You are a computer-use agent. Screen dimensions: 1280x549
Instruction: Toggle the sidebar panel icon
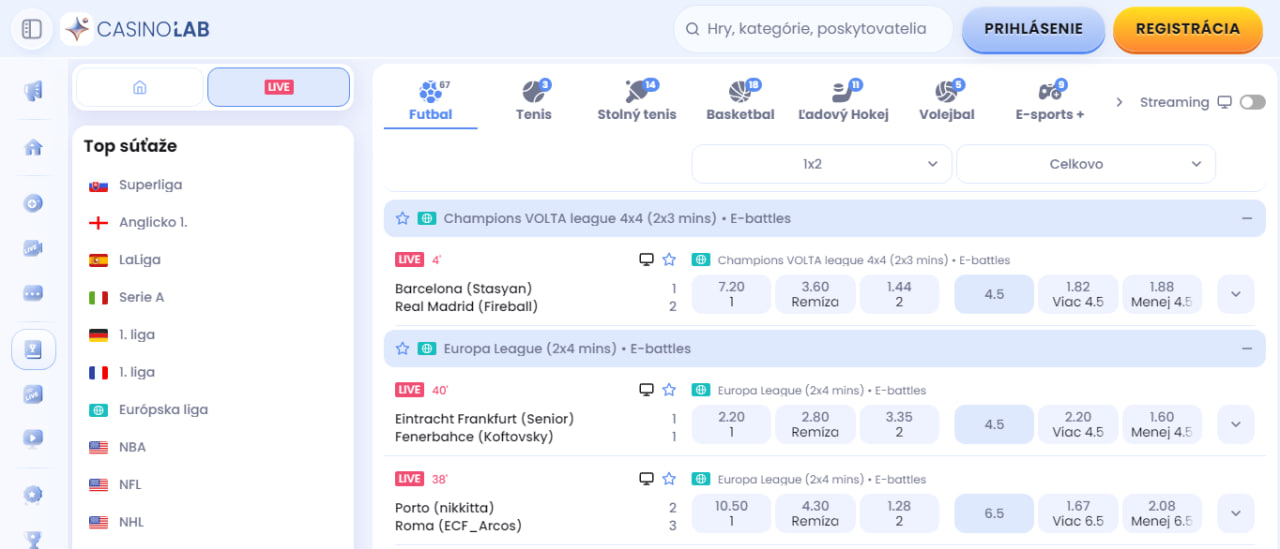coord(32,29)
